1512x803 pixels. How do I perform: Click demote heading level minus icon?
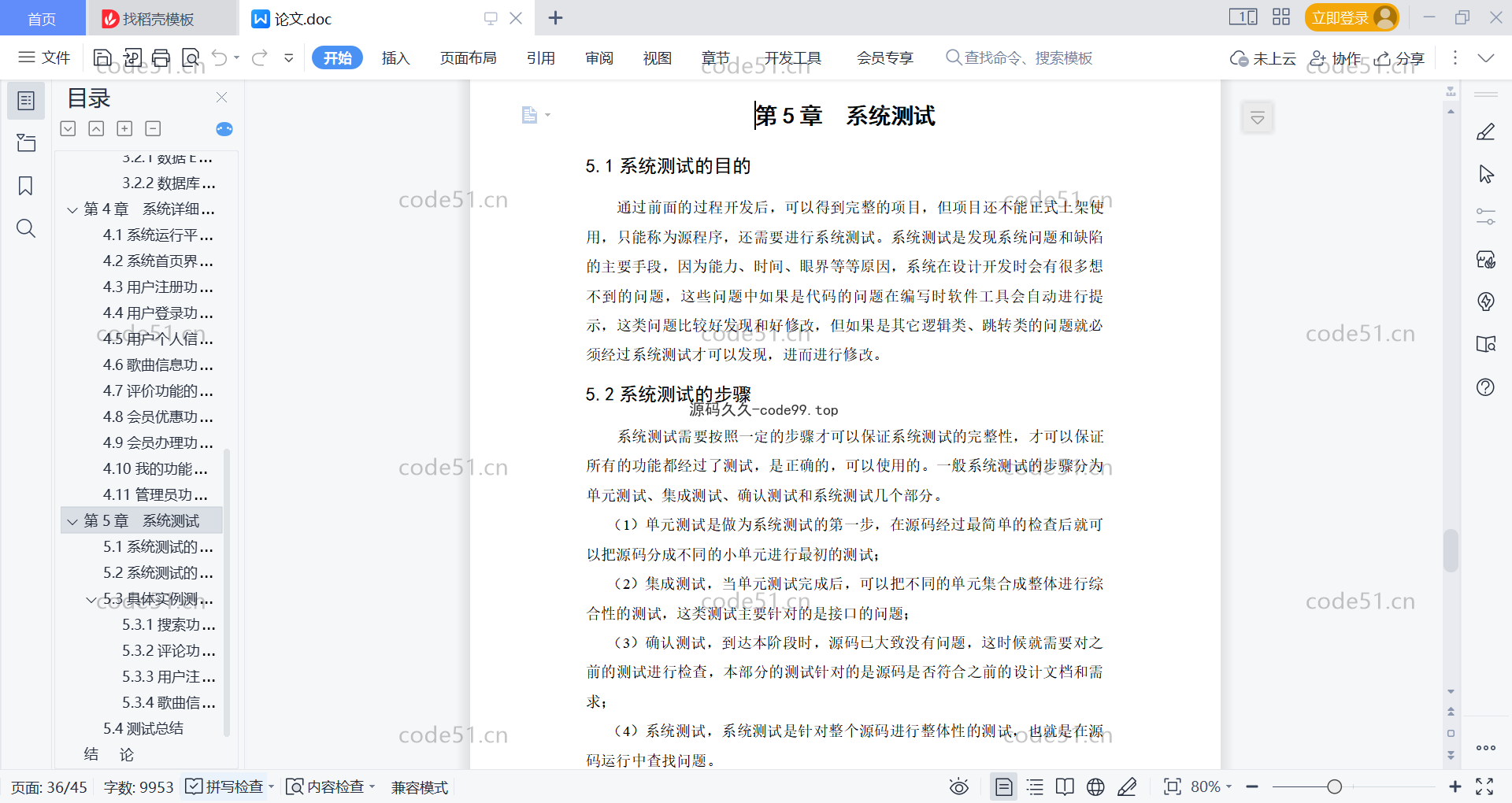(154, 128)
